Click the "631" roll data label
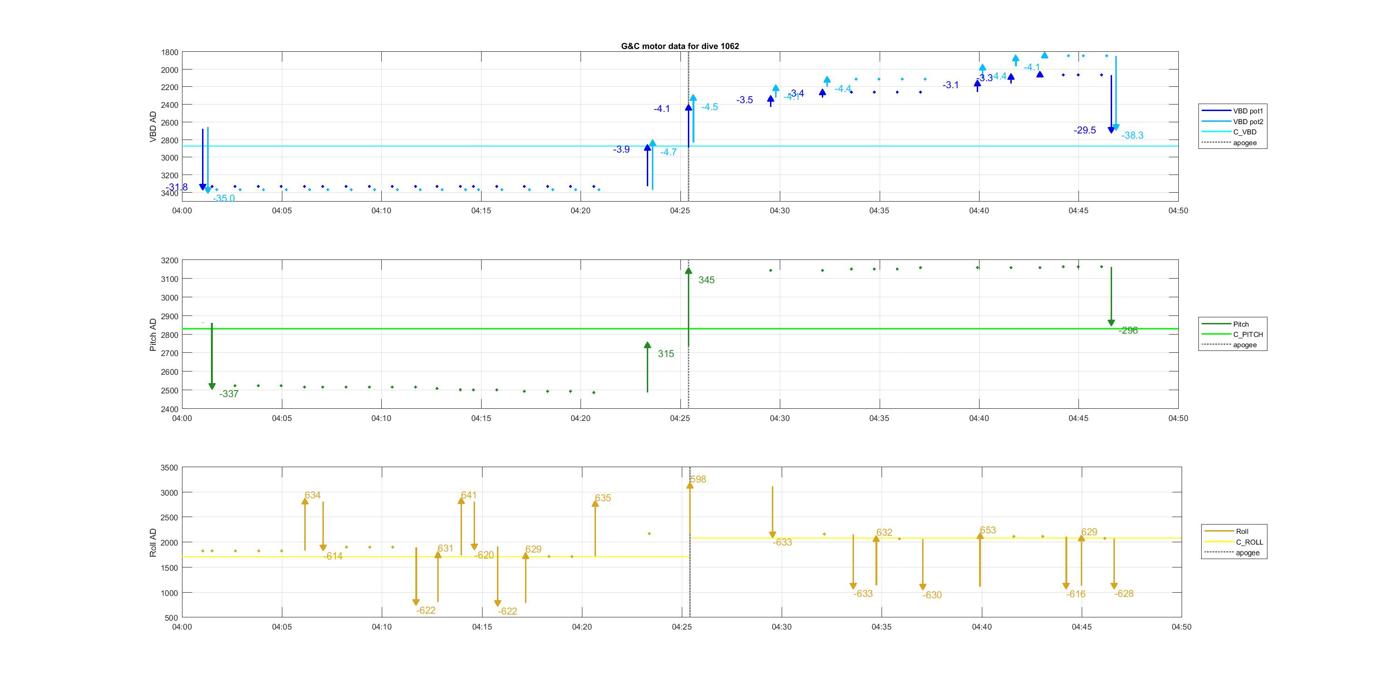 point(445,548)
